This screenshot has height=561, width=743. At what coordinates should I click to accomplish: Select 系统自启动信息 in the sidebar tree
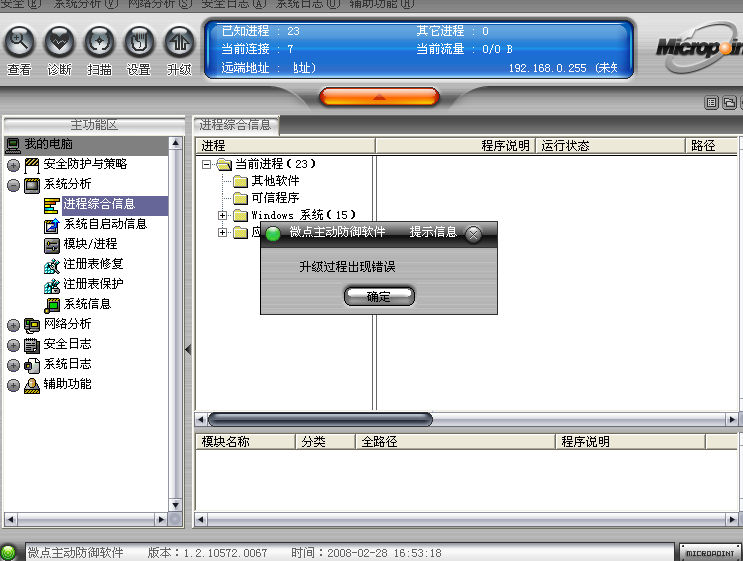pos(105,224)
